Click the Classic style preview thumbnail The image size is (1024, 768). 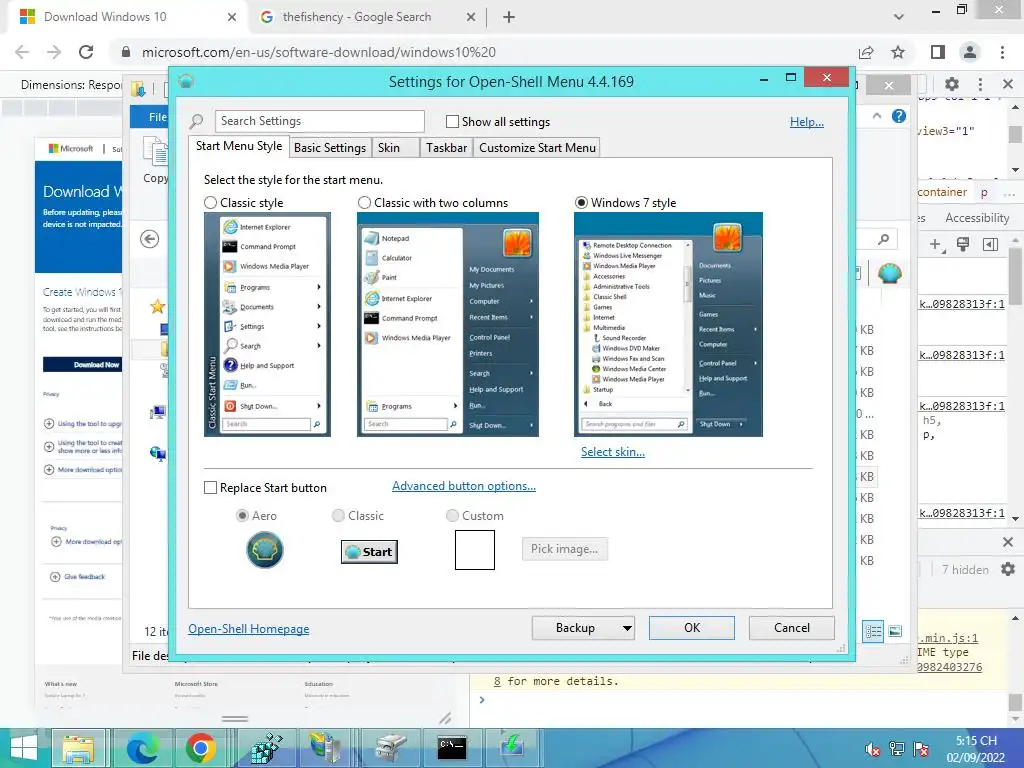click(x=267, y=325)
